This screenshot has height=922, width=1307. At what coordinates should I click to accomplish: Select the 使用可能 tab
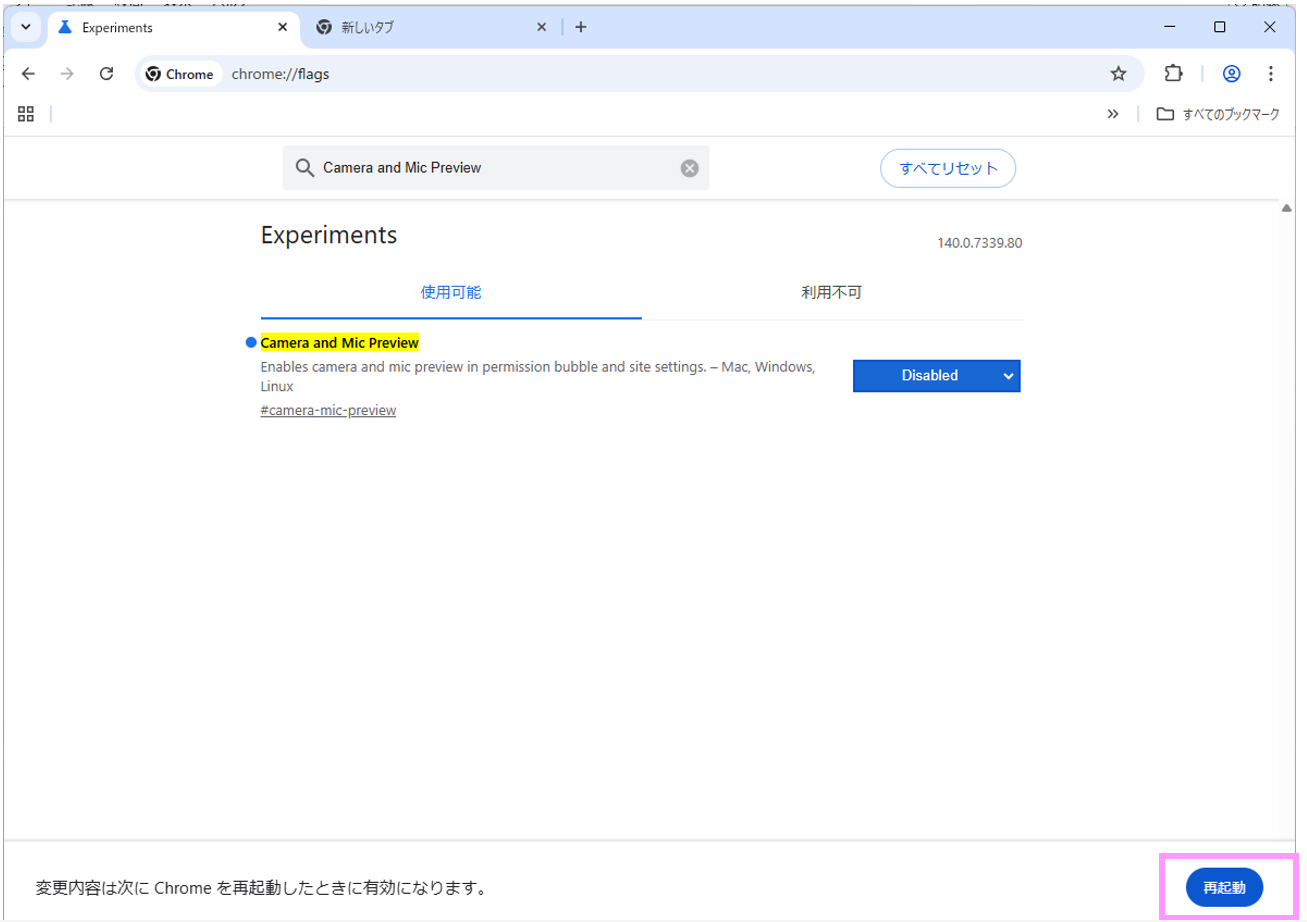click(x=450, y=293)
